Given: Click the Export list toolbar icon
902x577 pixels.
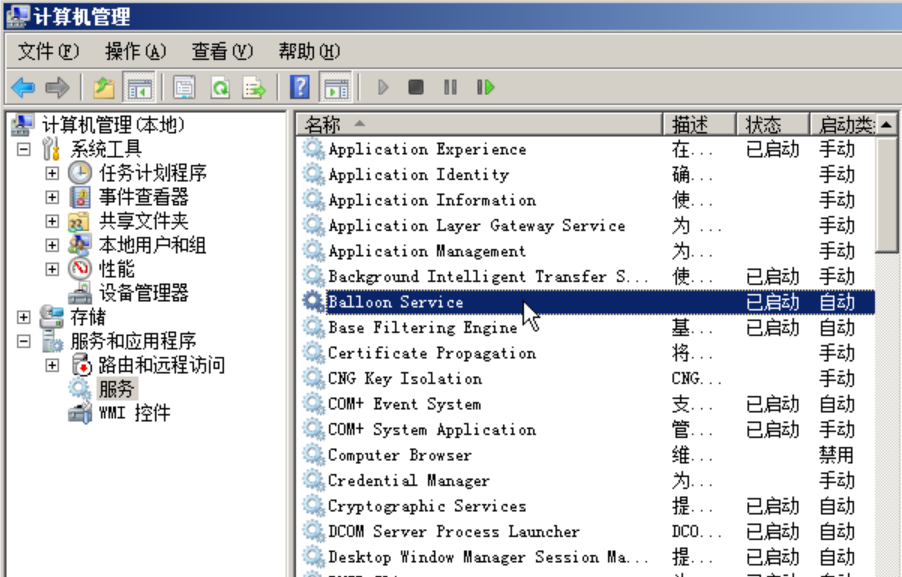Looking at the screenshot, I should point(254,87).
